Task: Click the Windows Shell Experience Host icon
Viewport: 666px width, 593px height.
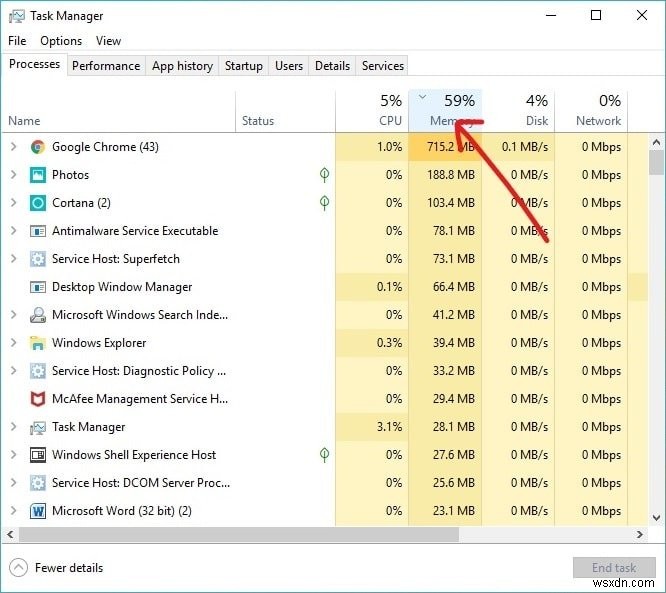Action: click(x=38, y=455)
